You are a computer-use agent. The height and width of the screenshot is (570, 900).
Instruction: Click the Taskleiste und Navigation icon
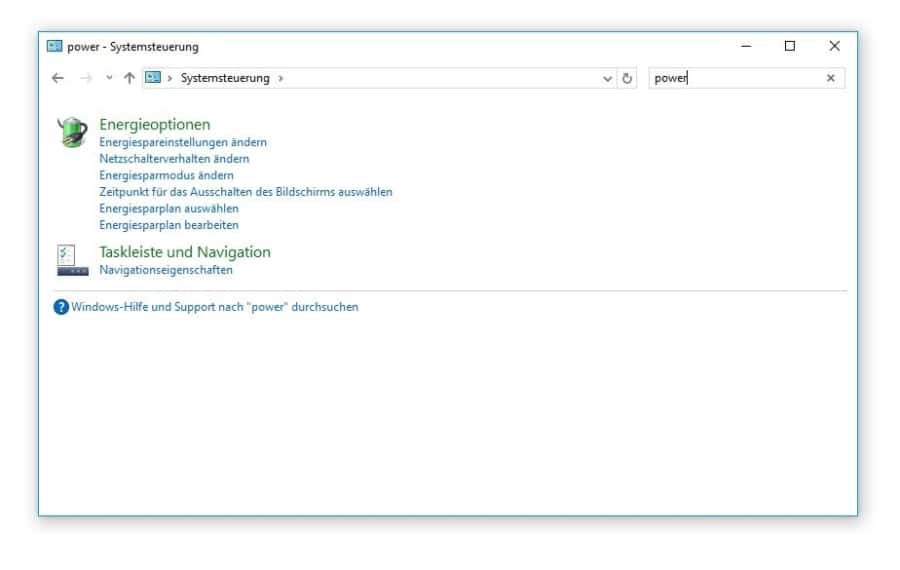pyautogui.click(x=72, y=260)
